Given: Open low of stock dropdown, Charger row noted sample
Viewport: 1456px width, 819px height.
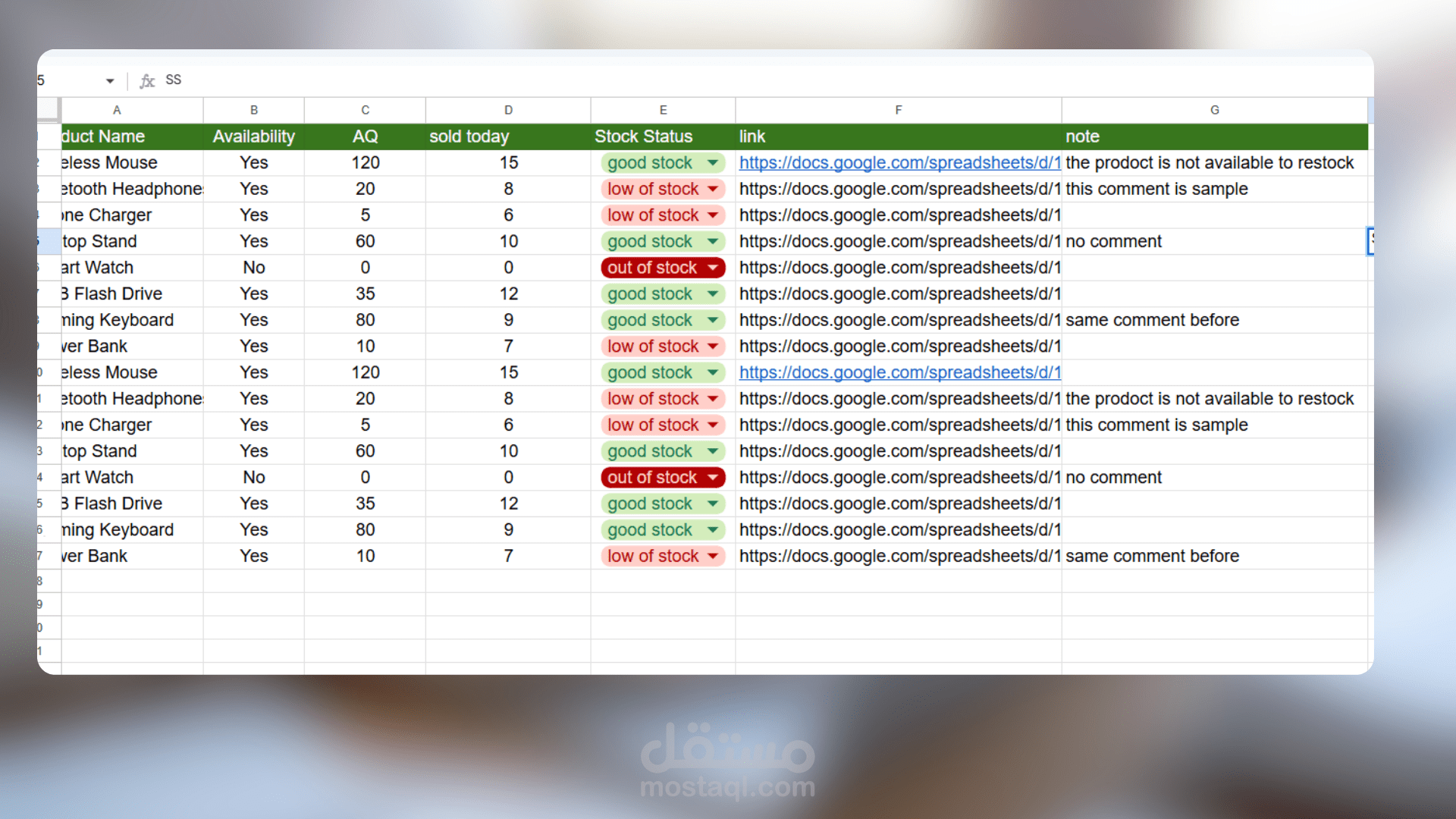Looking at the screenshot, I should (713, 425).
